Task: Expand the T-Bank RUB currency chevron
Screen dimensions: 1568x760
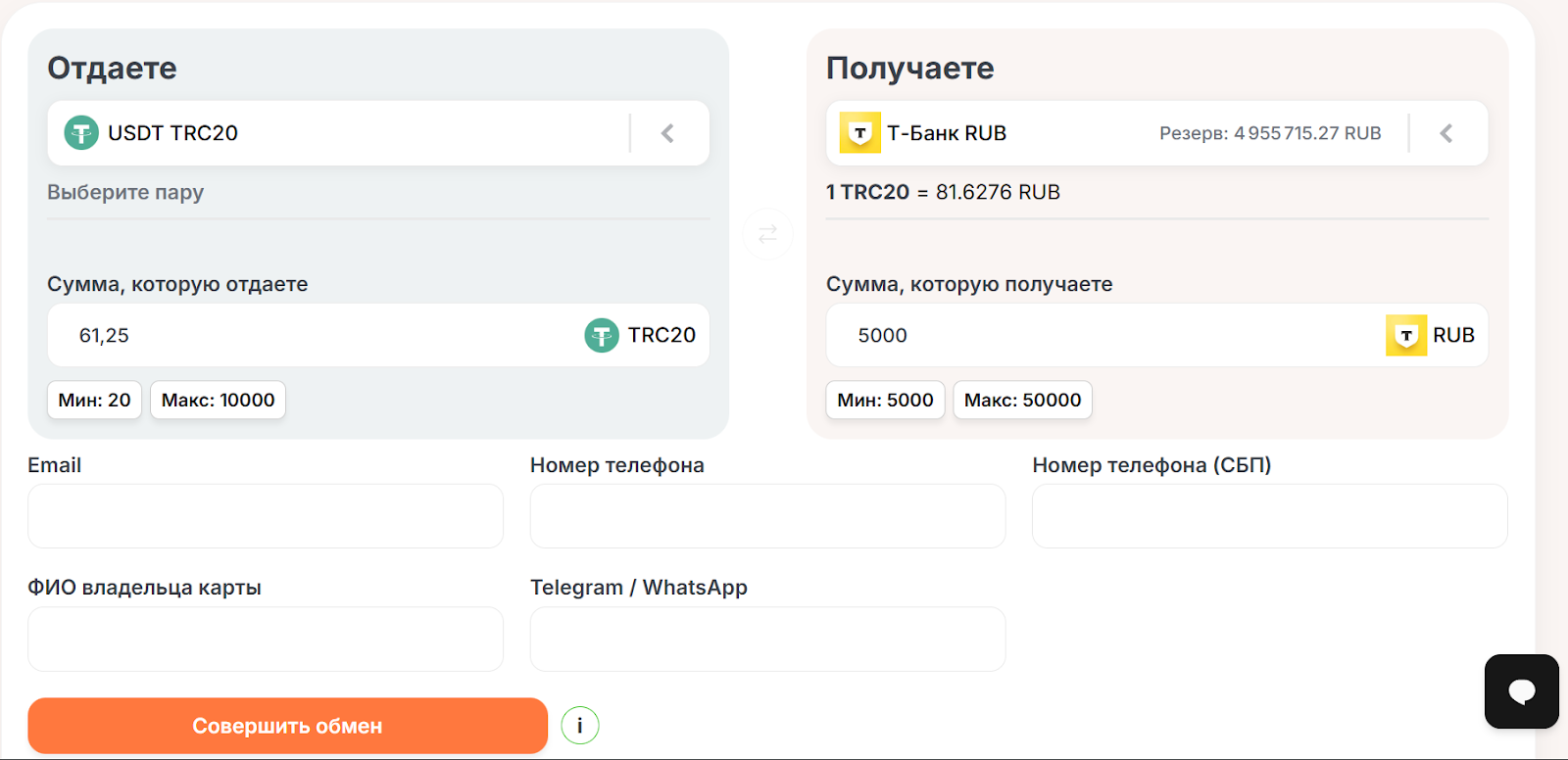Action: point(1446,133)
